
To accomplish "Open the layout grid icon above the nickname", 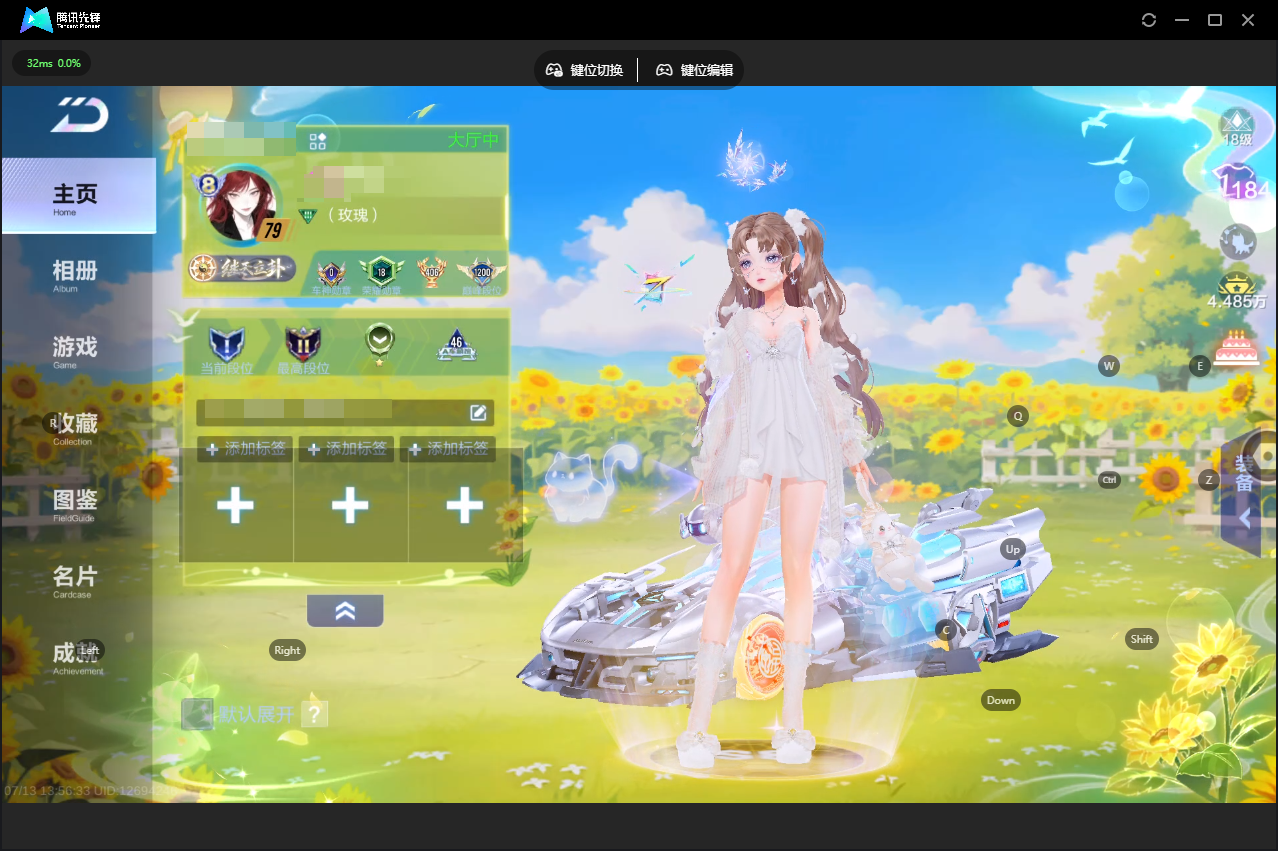I will point(318,141).
